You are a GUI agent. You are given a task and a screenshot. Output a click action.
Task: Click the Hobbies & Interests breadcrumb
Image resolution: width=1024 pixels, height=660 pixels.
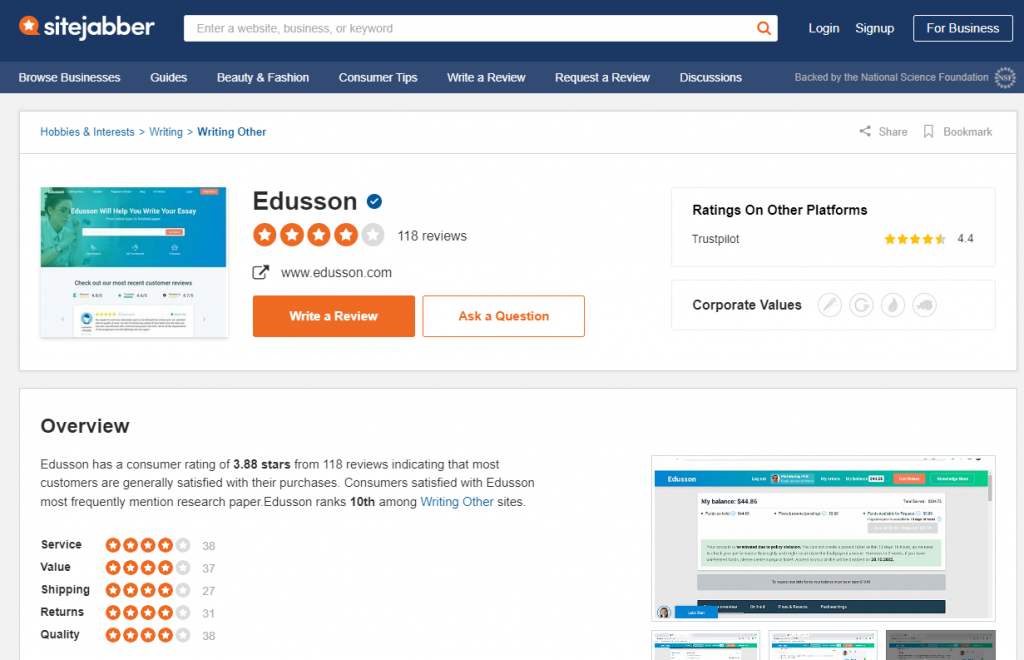point(88,132)
